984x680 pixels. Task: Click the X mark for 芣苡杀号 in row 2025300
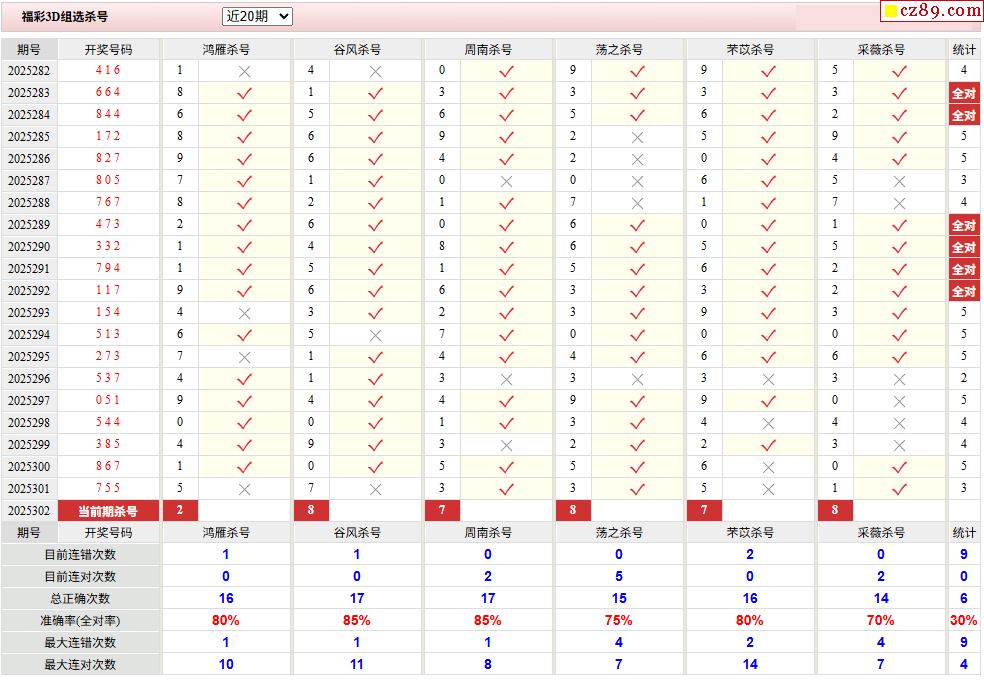(x=768, y=467)
